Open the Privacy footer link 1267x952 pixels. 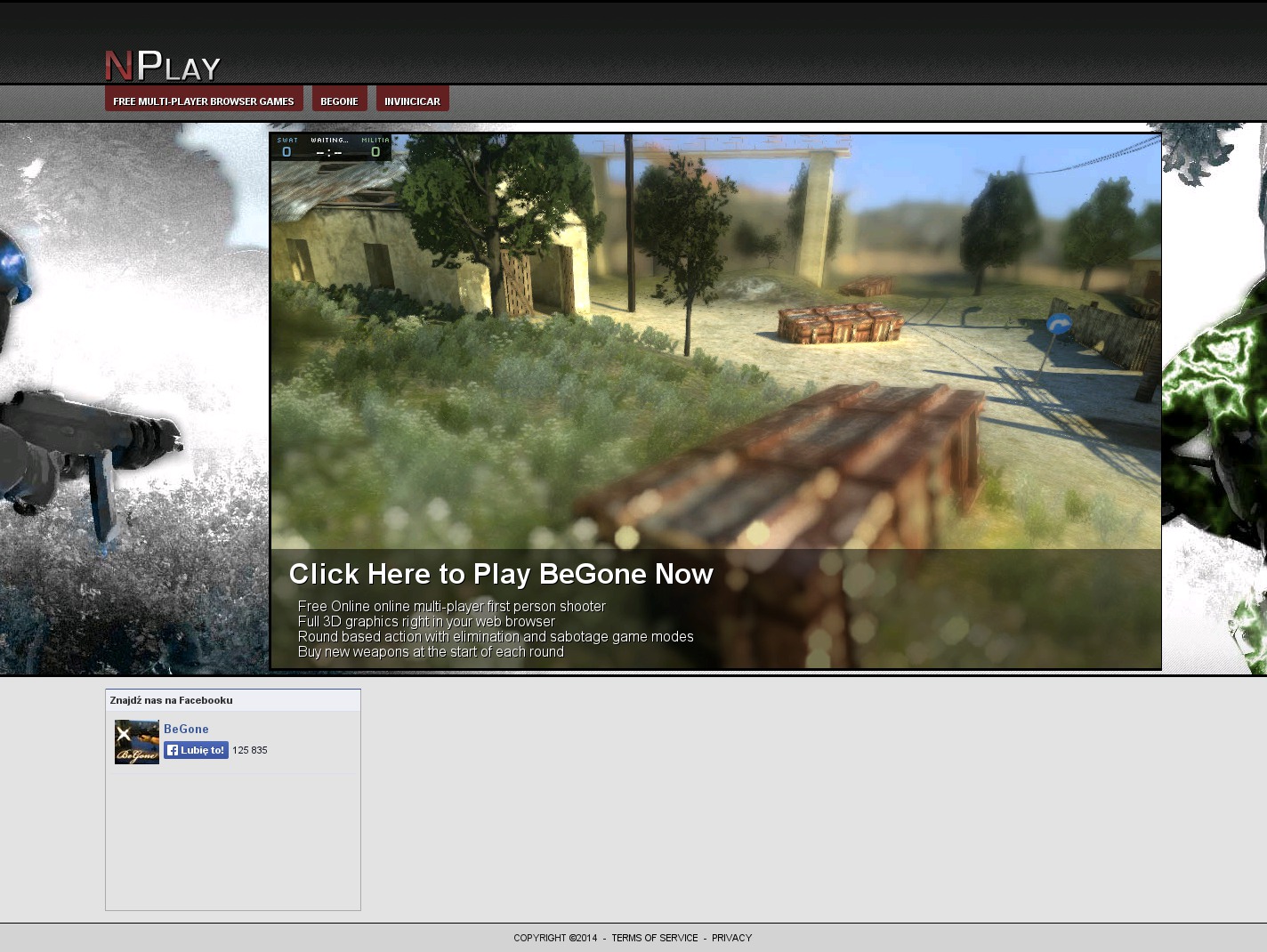click(x=731, y=938)
